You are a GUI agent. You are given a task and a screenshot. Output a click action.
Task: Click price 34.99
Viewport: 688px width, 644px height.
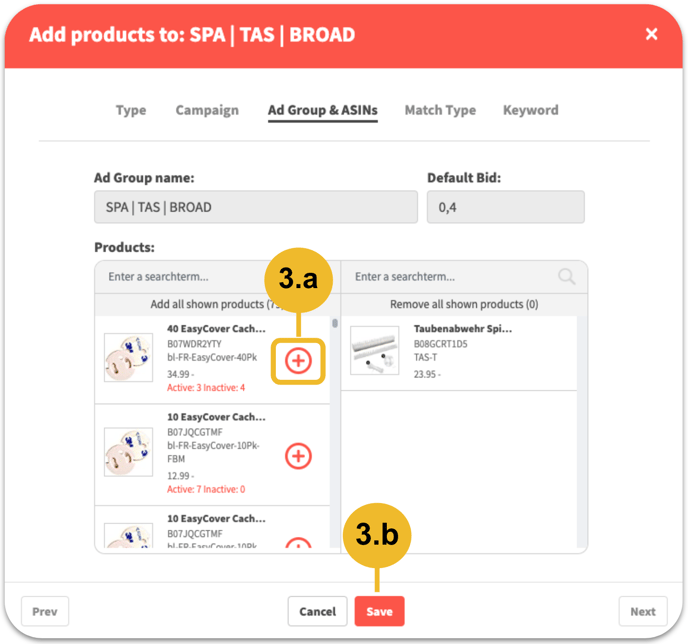pos(180,374)
